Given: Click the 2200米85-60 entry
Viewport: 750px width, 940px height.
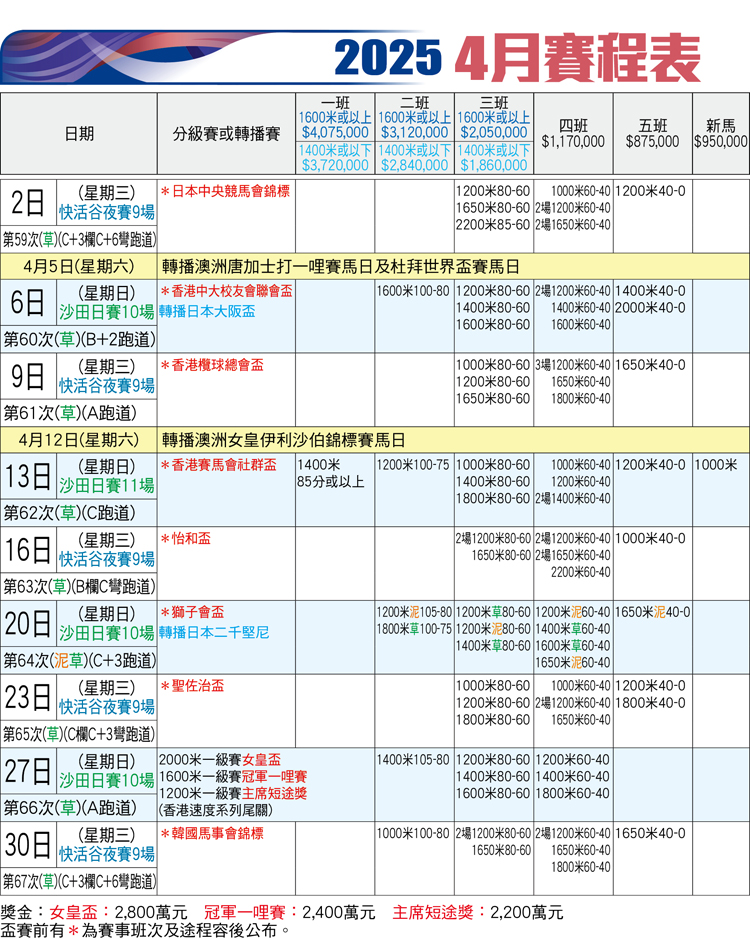Looking at the screenshot, I should pos(493,225).
